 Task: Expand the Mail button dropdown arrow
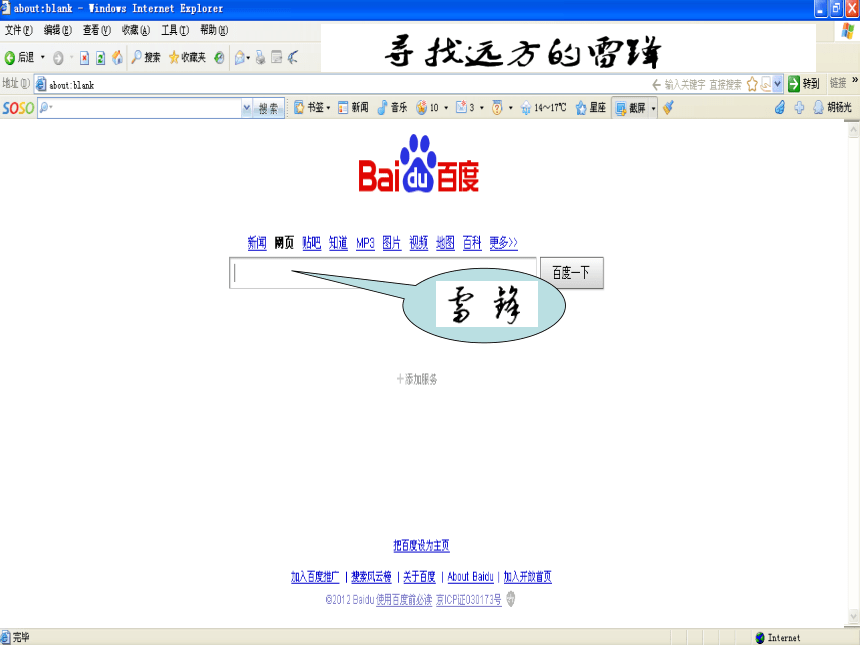coord(248,58)
